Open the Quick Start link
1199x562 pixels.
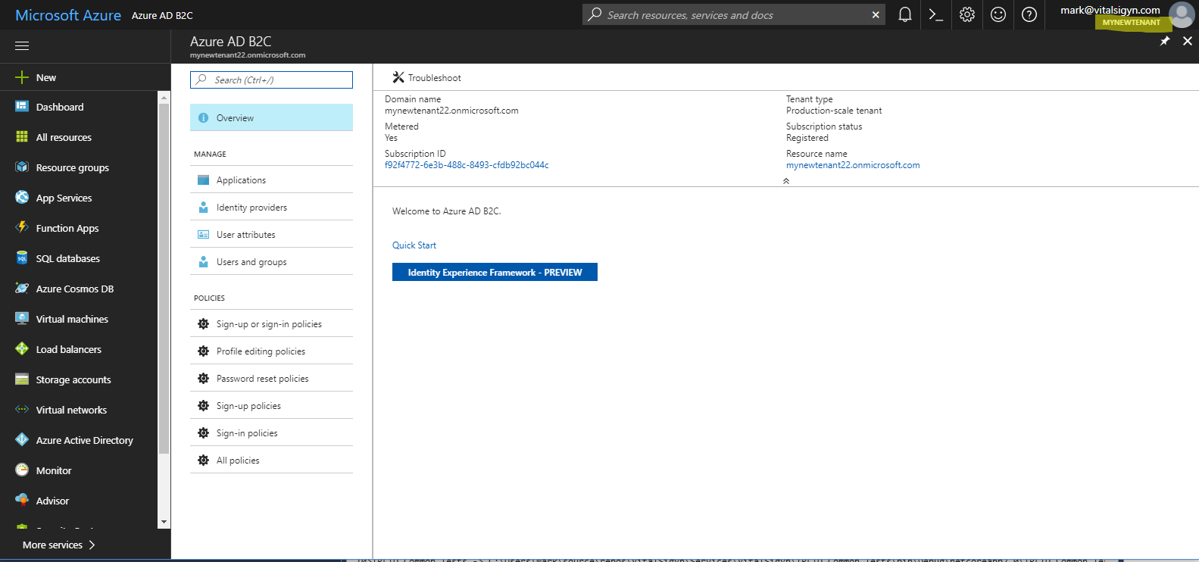[x=414, y=245]
